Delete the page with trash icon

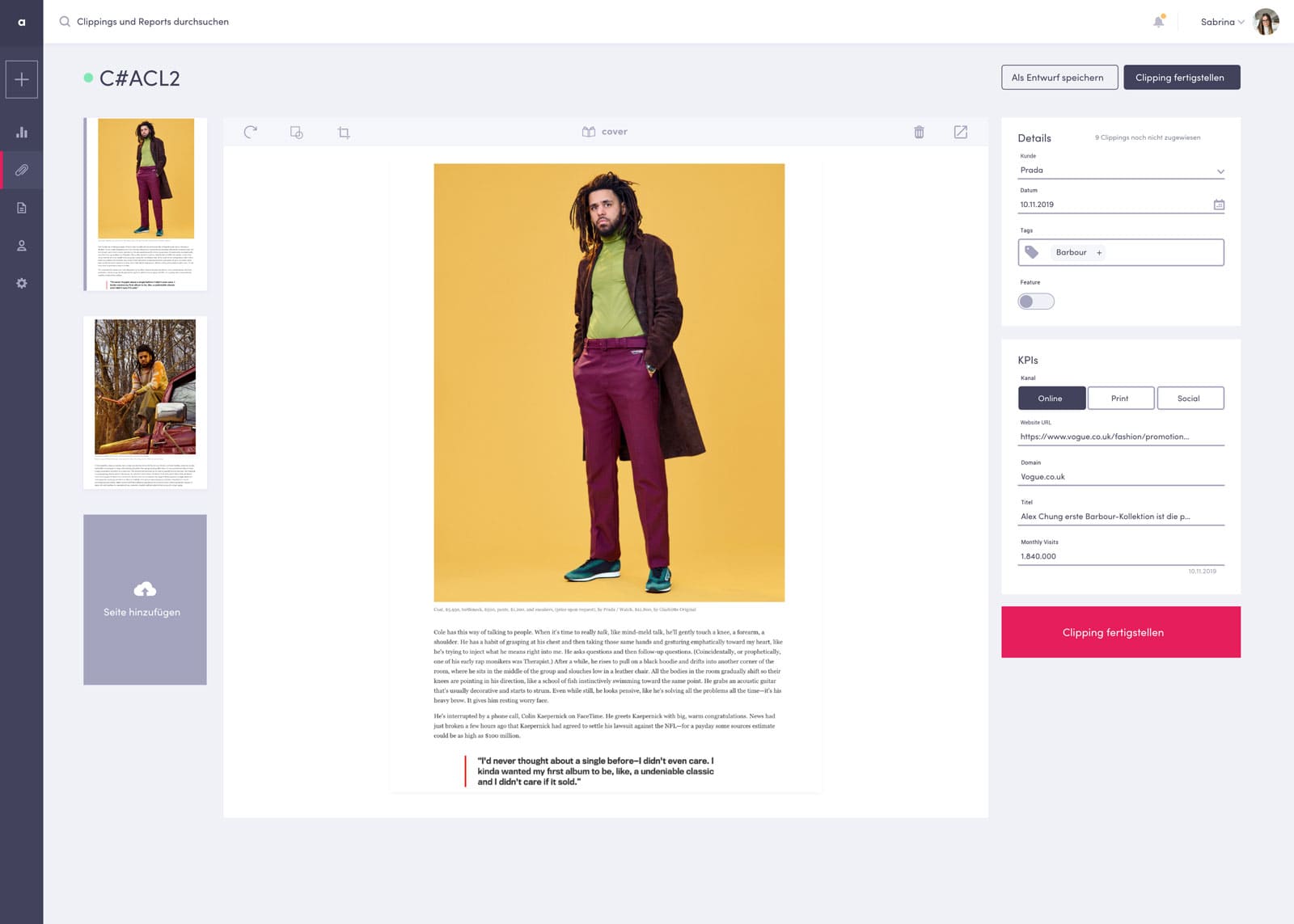coord(919,132)
